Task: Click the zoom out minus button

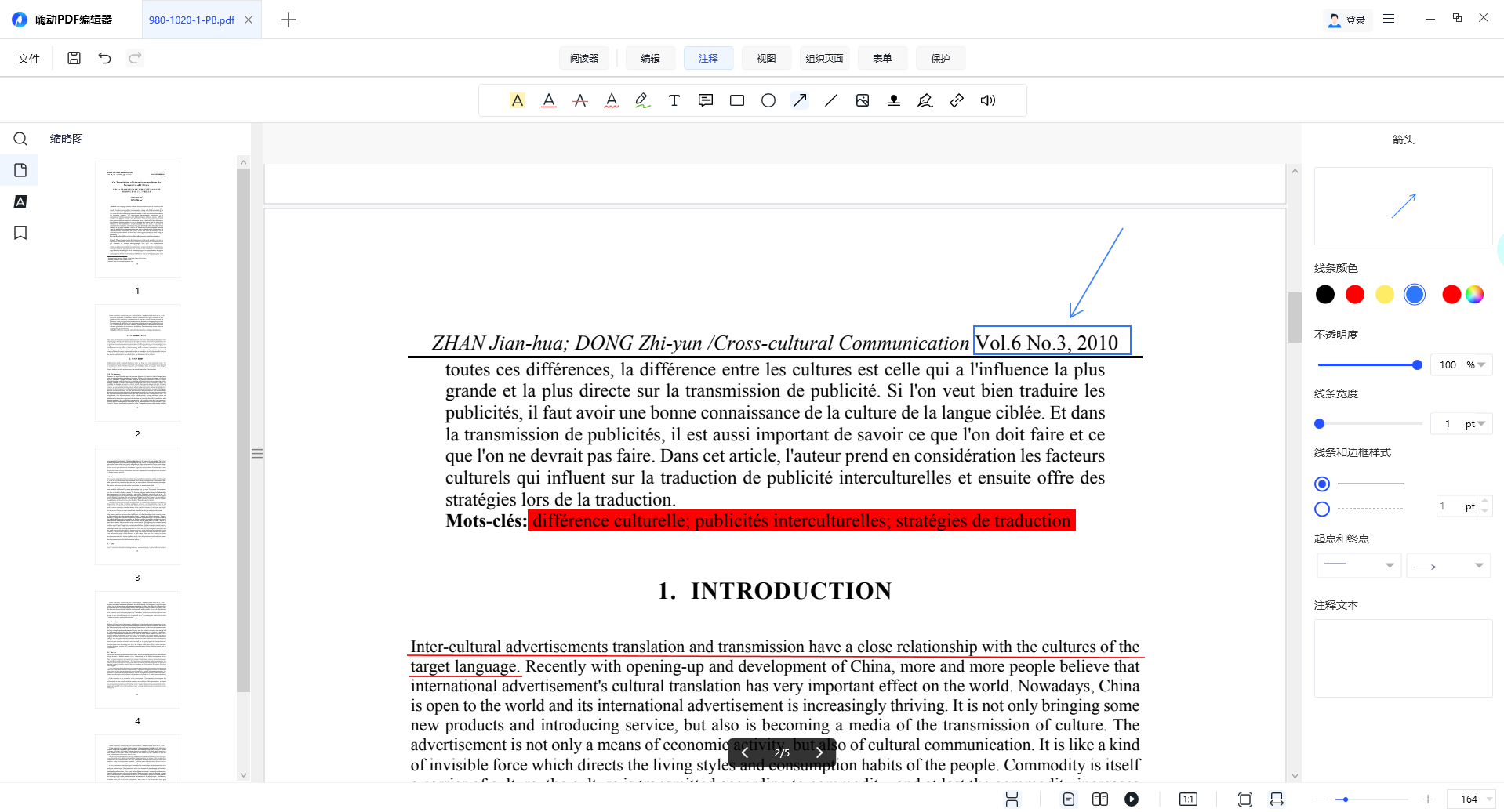Action: [1320, 799]
